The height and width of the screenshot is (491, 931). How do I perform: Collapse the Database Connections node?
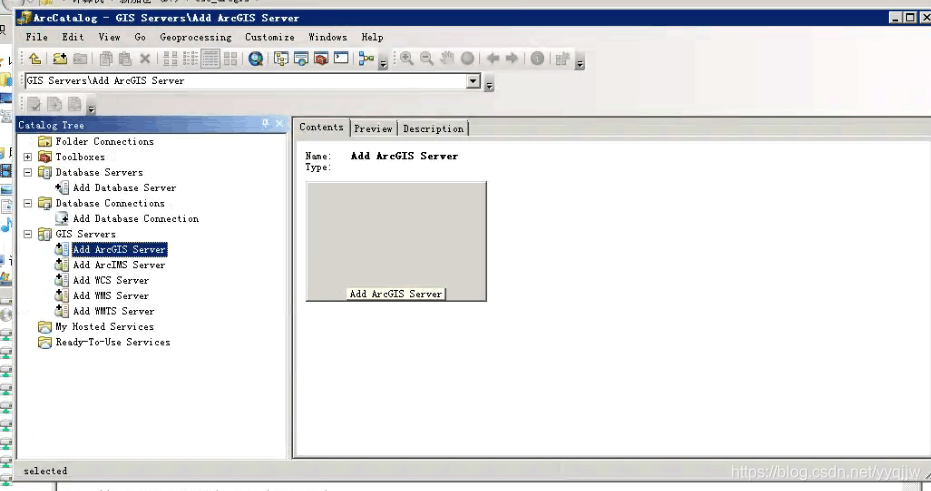28,203
